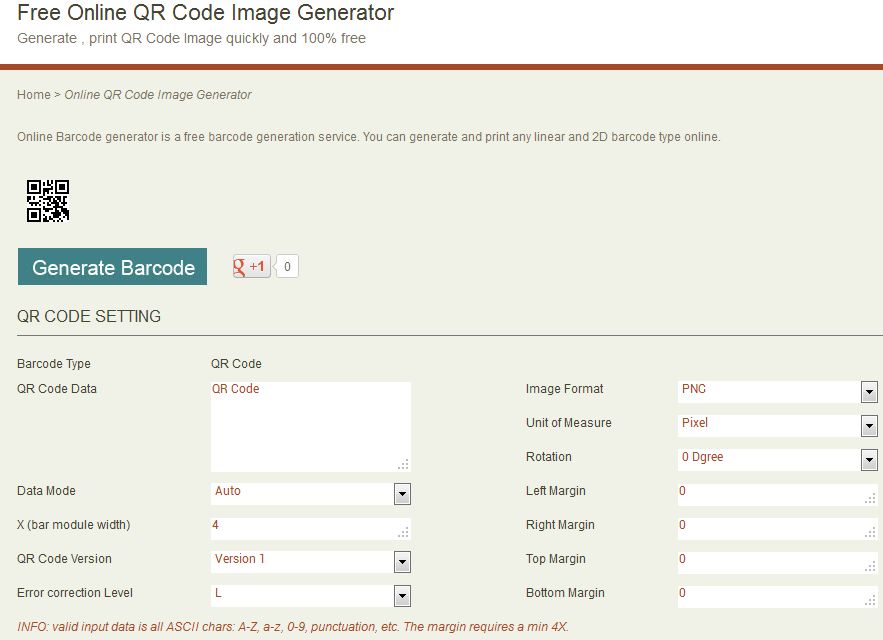
Task: Open the QR Code Version dropdown
Action: [x=402, y=562]
